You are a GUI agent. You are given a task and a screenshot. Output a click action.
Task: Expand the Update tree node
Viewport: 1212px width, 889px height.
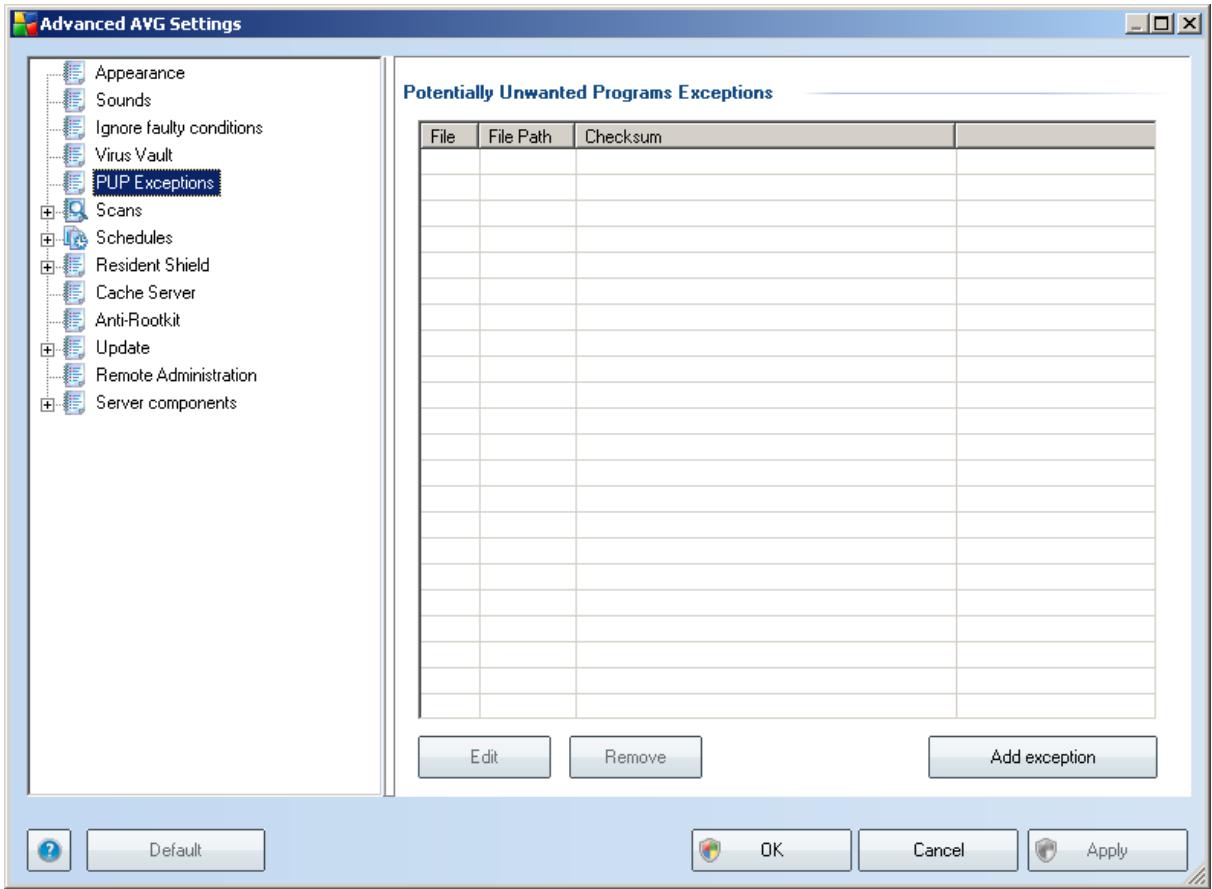[x=46, y=349]
